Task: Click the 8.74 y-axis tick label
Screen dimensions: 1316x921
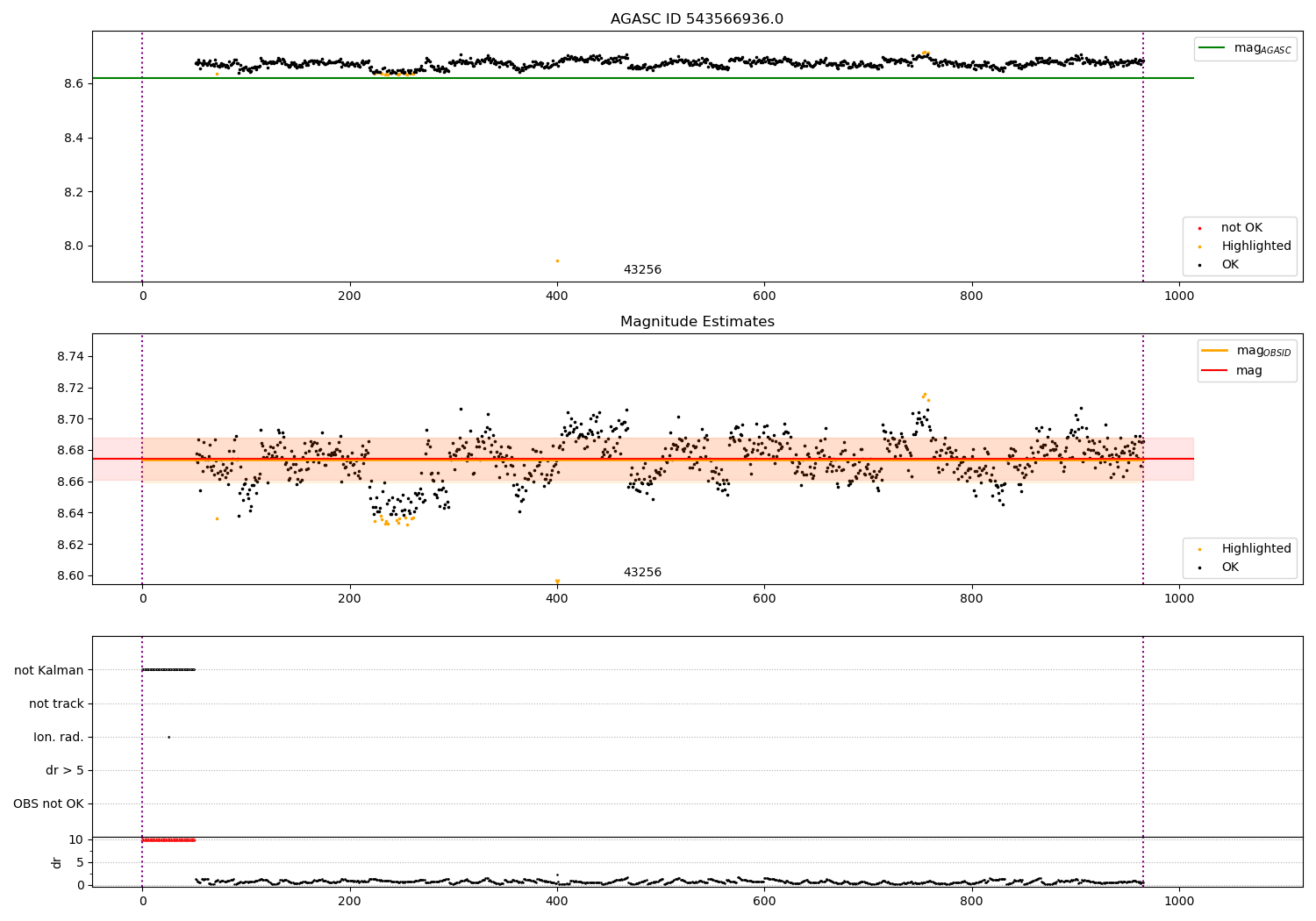Action: (x=69, y=357)
